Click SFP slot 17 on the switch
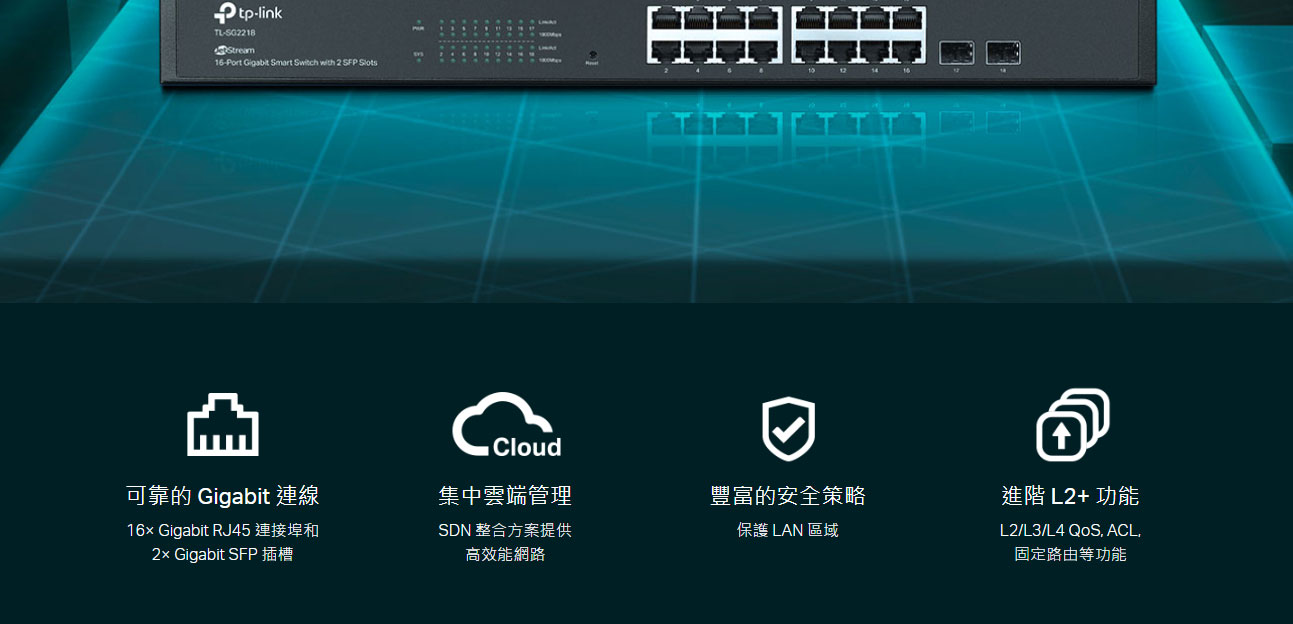 tap(956, 52)
